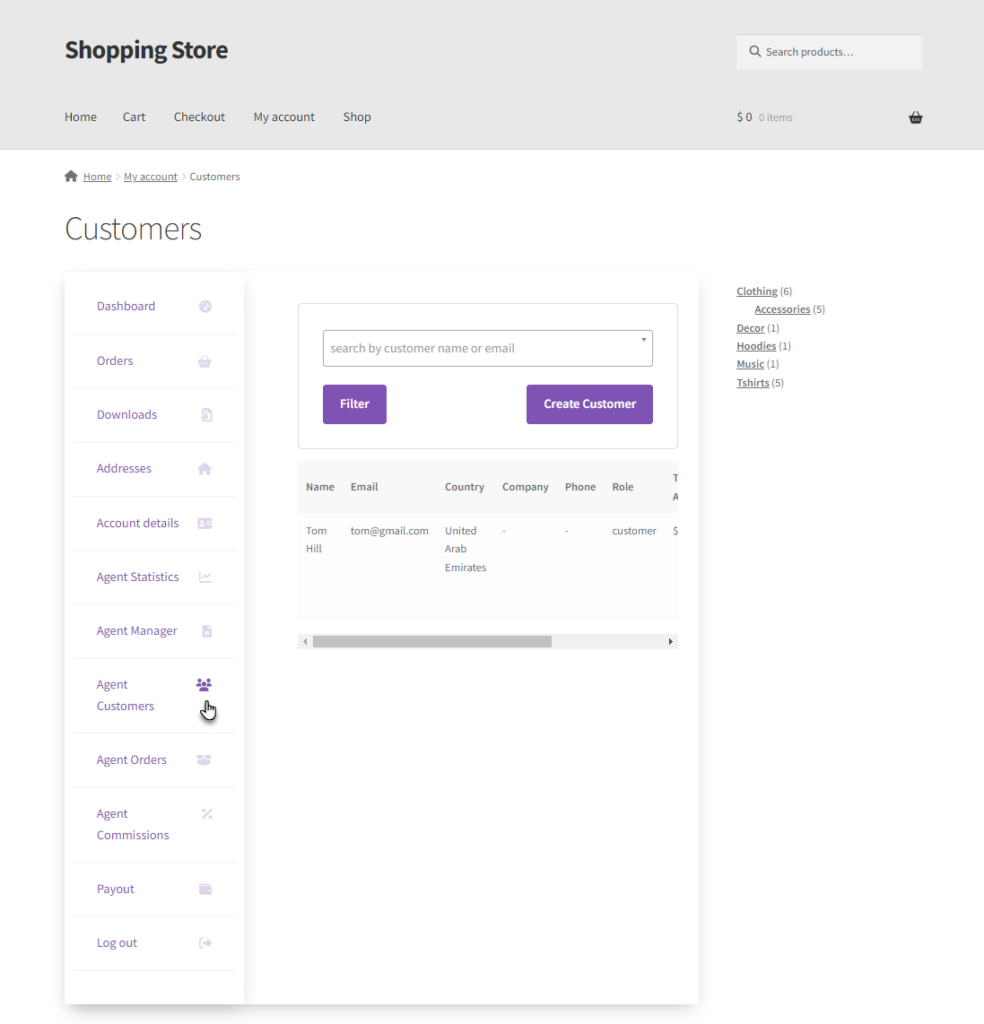
Task: Click the Log out arrow icon
Action: pyautogui.click(x=205, y=943)
